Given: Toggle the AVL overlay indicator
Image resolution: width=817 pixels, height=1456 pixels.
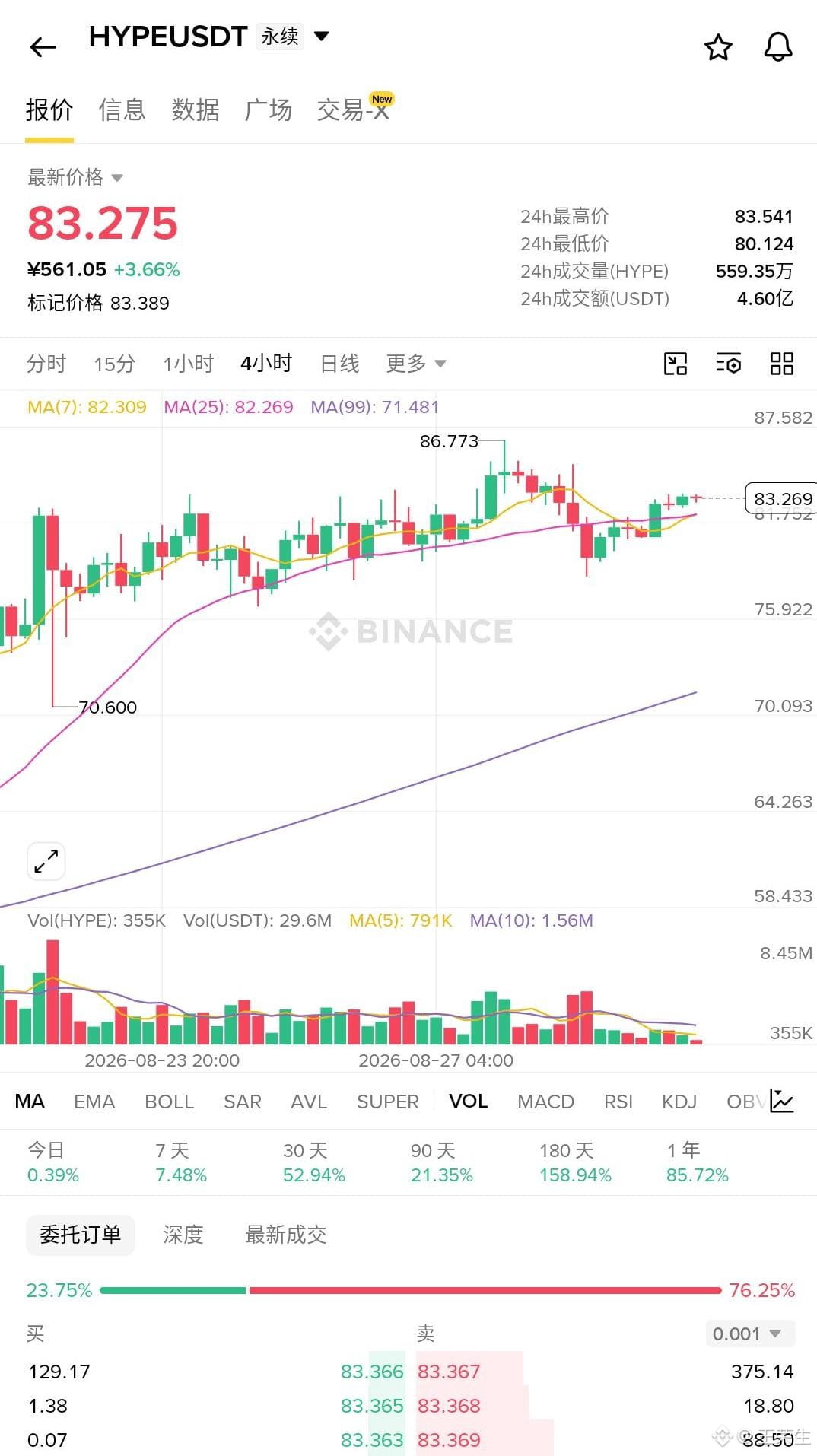Looking at the screenshot, I should pos(309,1102).
